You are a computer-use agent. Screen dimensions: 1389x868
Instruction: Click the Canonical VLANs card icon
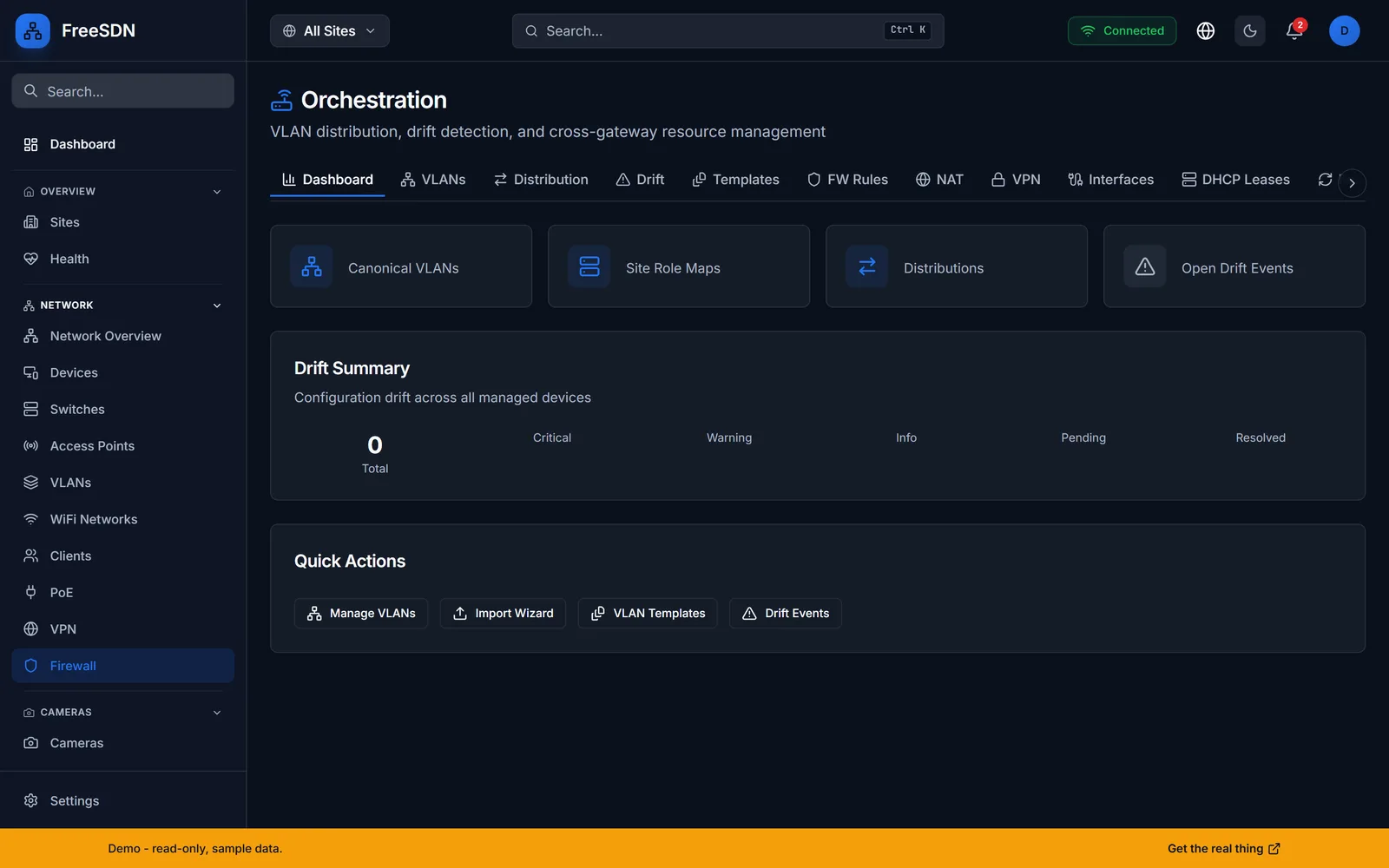coord(312,266)
